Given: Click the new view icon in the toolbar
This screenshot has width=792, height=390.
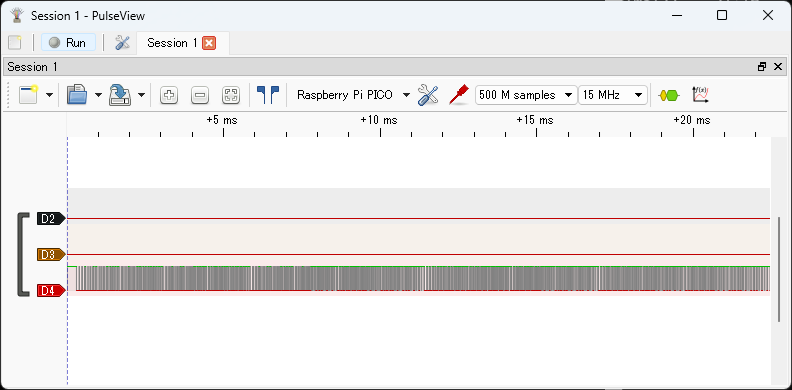Looking at the screenshot, I should pos(29,94).
